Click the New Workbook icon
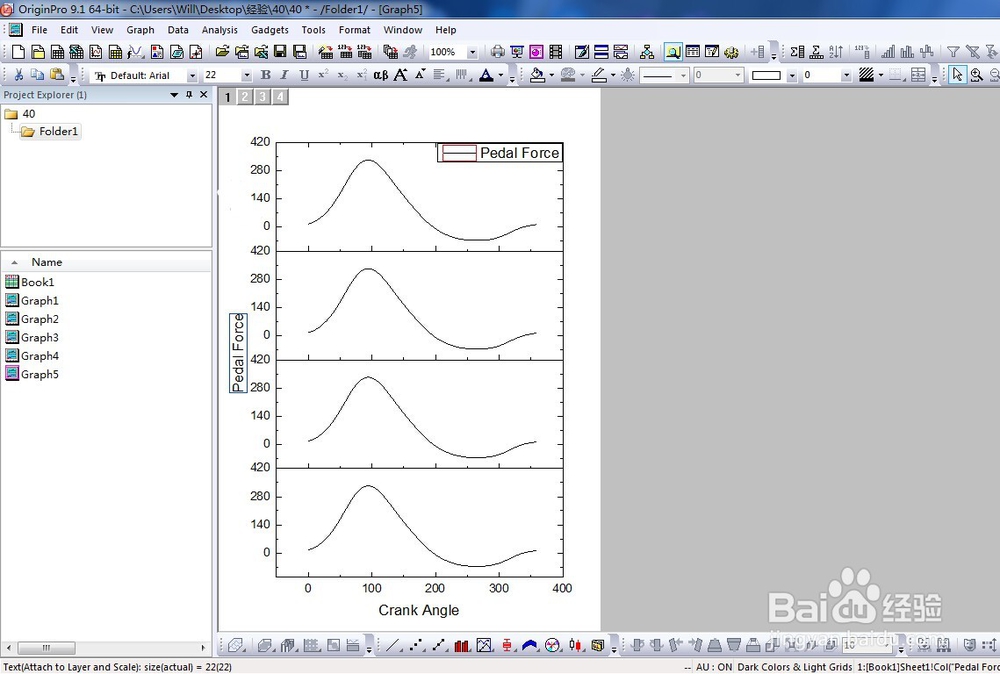Screen dimensions: 1000x674 coord(57,52)
